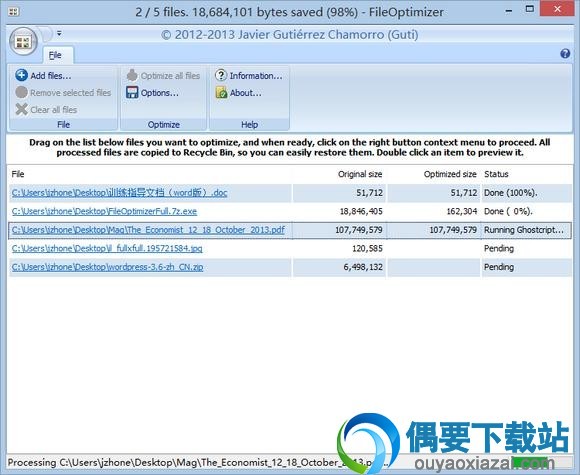Viewport: 580px width, 475px height.
Task: Open the Information... entry
Action: 256,76
